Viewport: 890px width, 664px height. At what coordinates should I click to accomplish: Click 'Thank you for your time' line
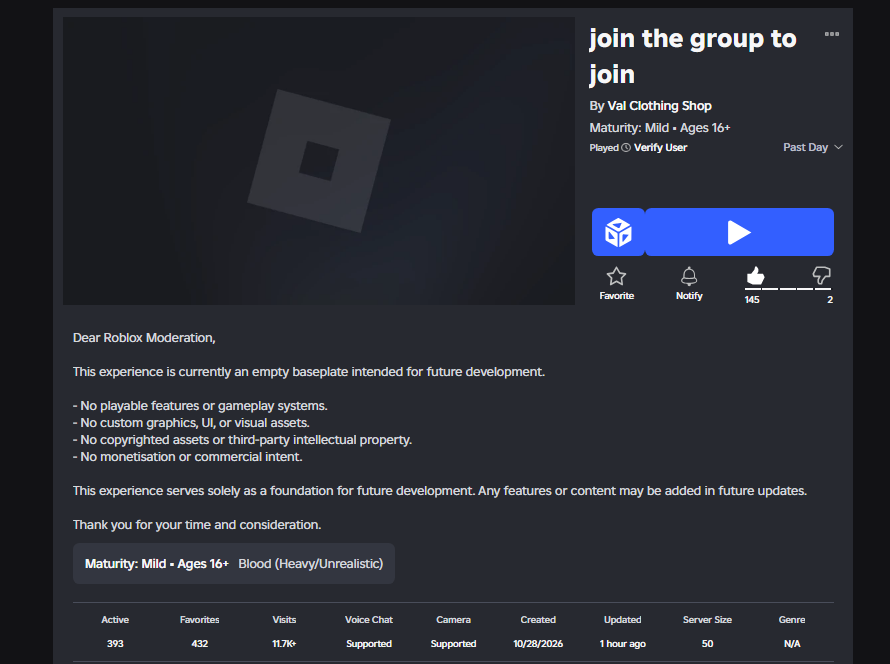[197, 525]
